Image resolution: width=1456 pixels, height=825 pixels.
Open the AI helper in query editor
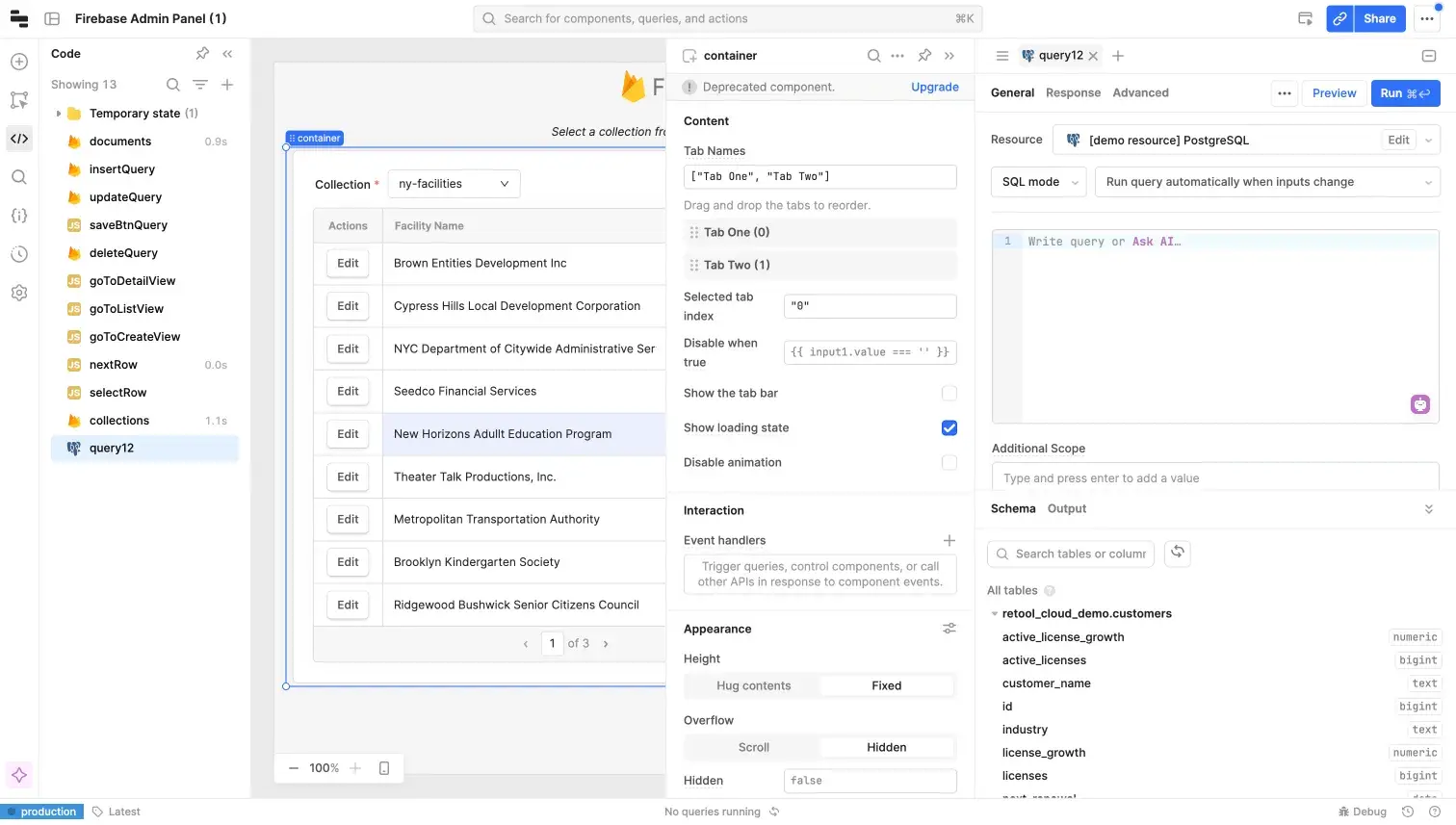(x=1420, y=404)
